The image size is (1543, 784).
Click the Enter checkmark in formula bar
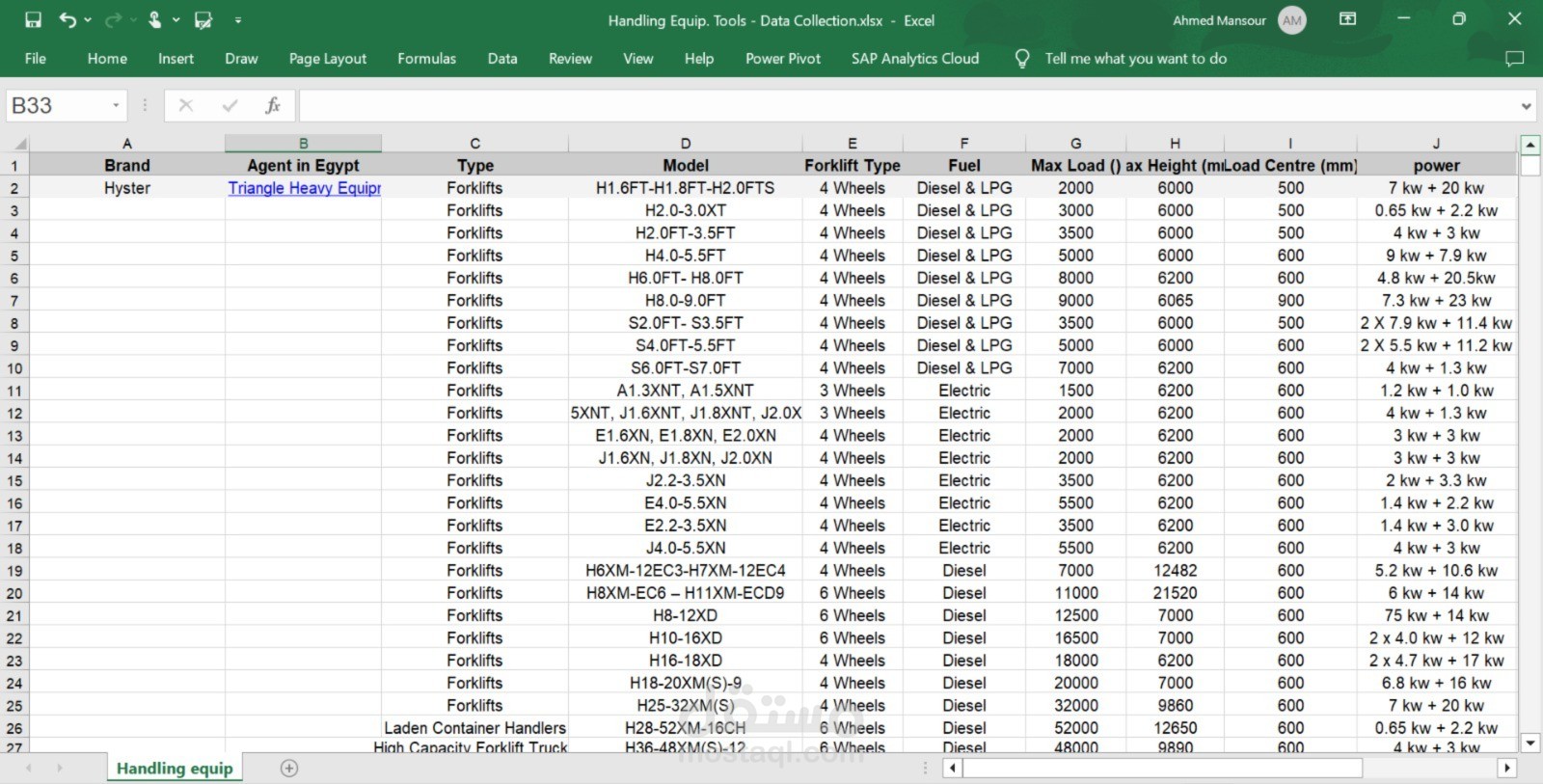pyautogui.click(x=230, y=105)
